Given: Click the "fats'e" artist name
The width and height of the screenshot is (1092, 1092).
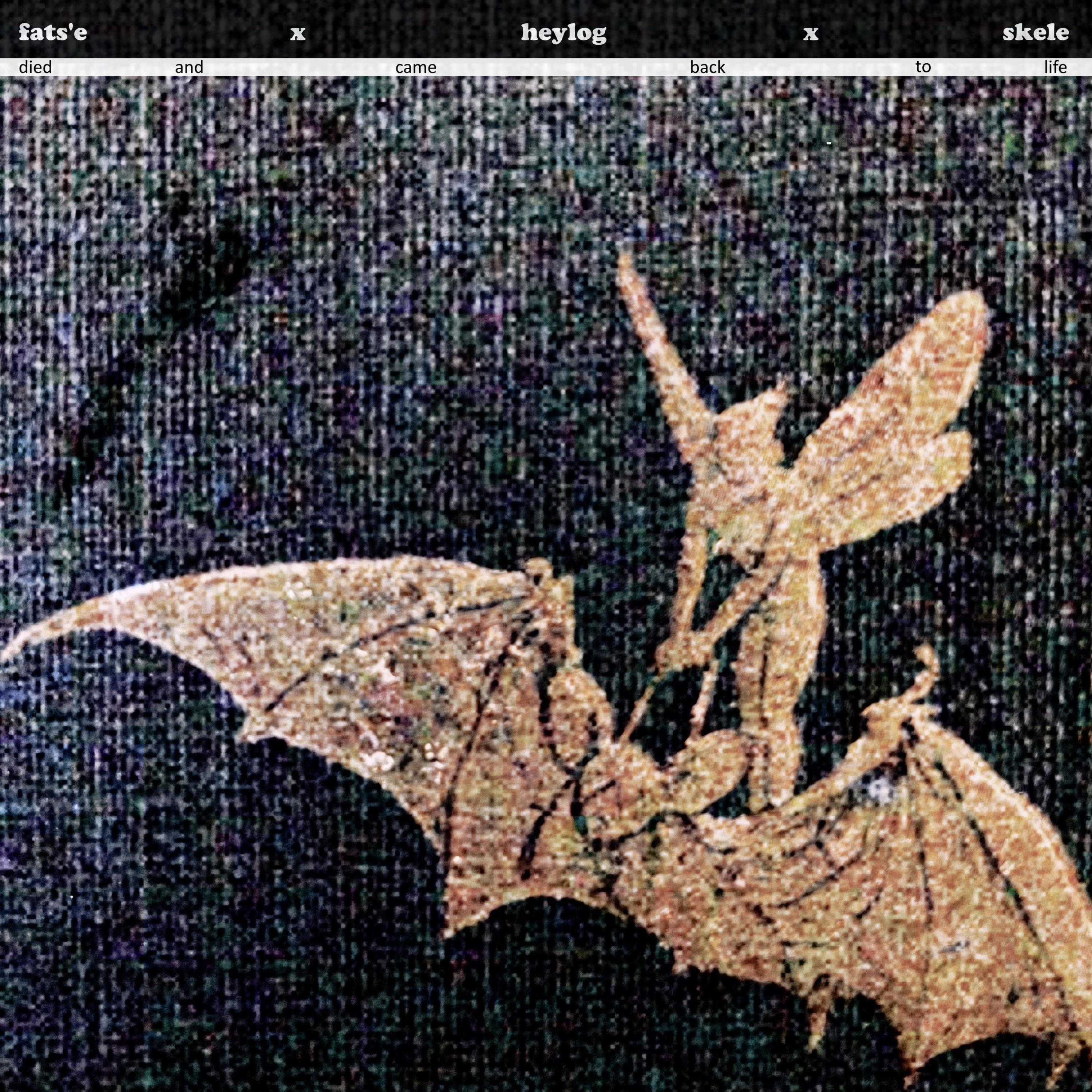Looking at the screenshot, I should tap(52, 32).
